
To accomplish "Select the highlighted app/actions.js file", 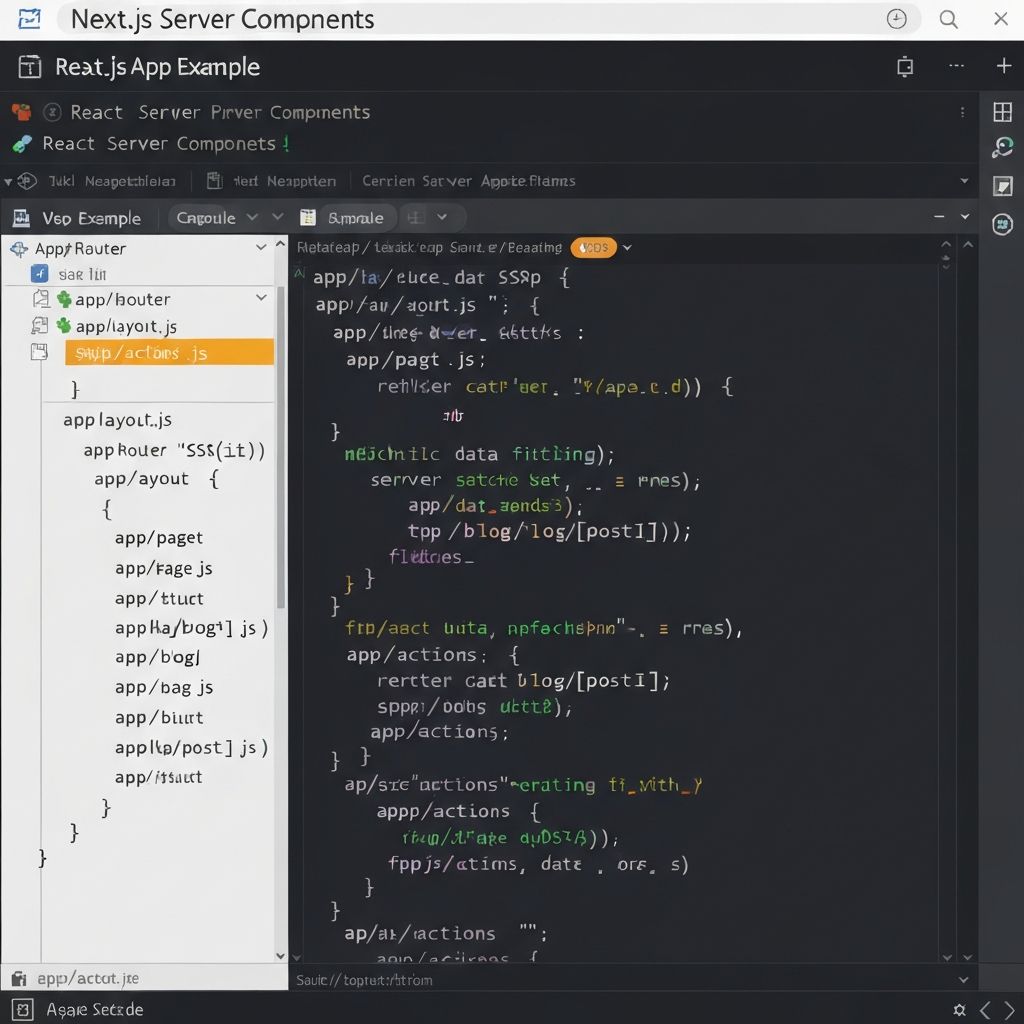I will (x=168, y=352).
